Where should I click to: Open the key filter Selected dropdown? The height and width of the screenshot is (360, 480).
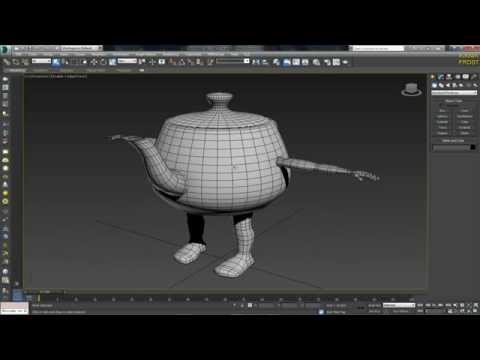pos(399,305)
